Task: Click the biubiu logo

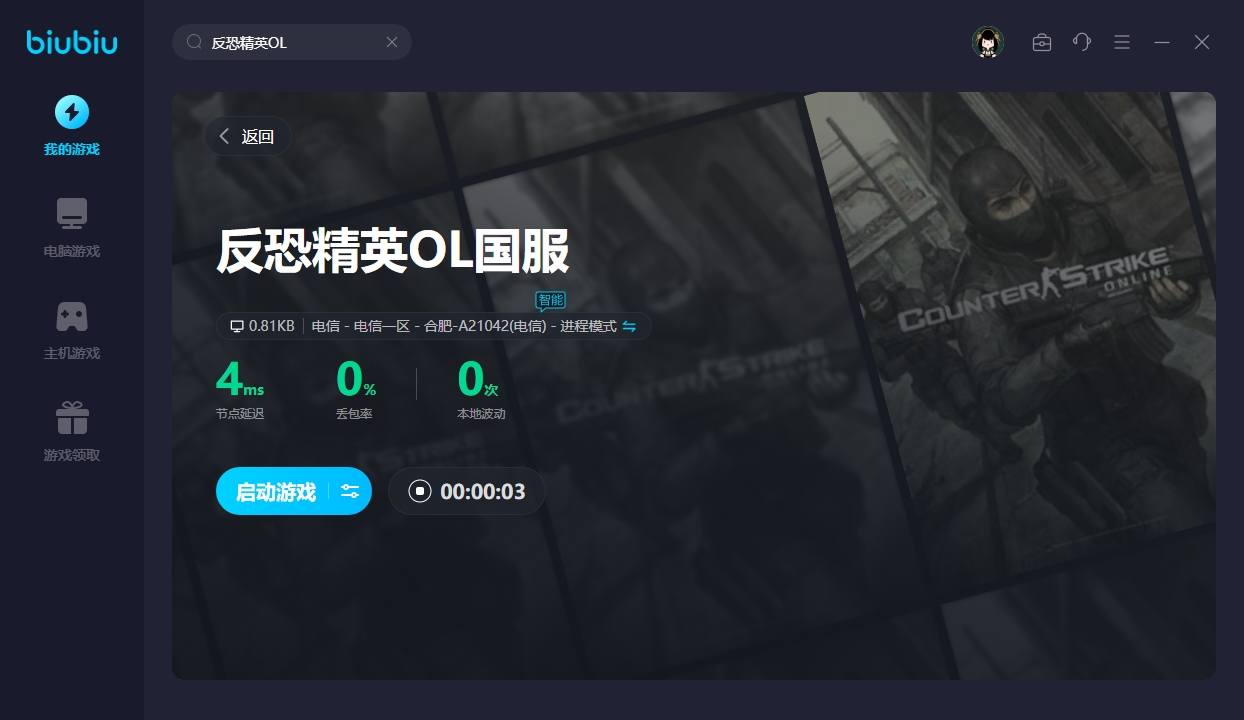Action: click(71, 42)
